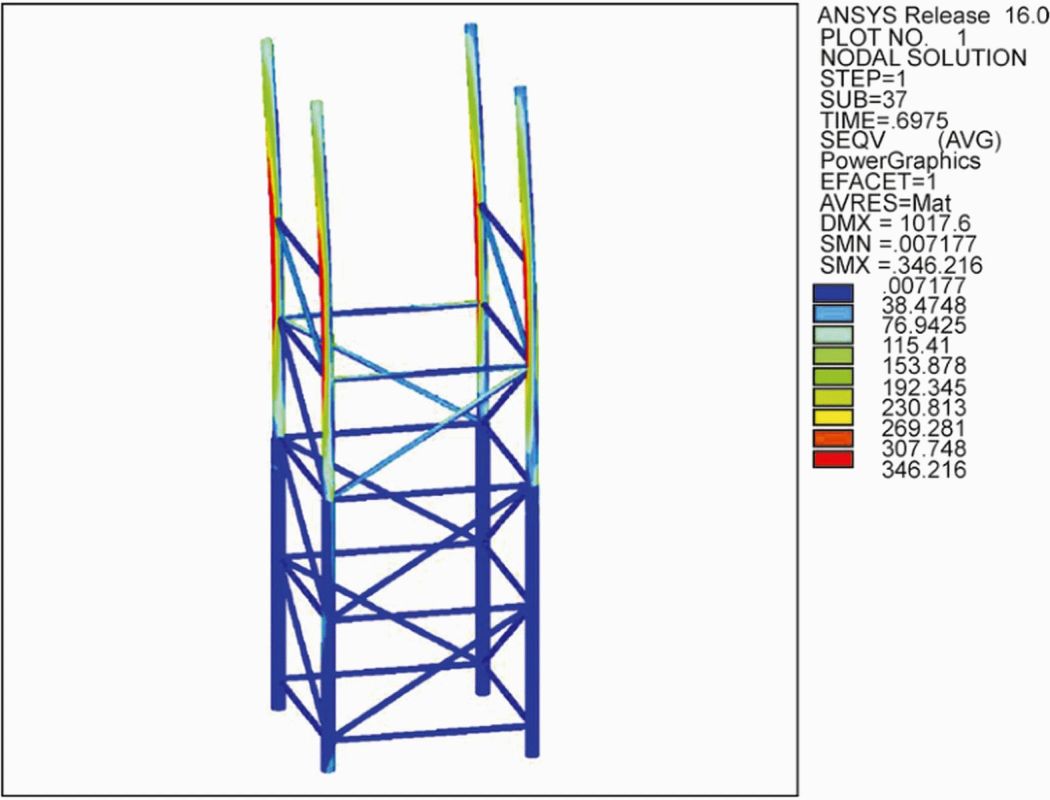Click the "SUB=37" substep text
The width and height of the screenshot is (1050, 800).
(x=863, y=100)
